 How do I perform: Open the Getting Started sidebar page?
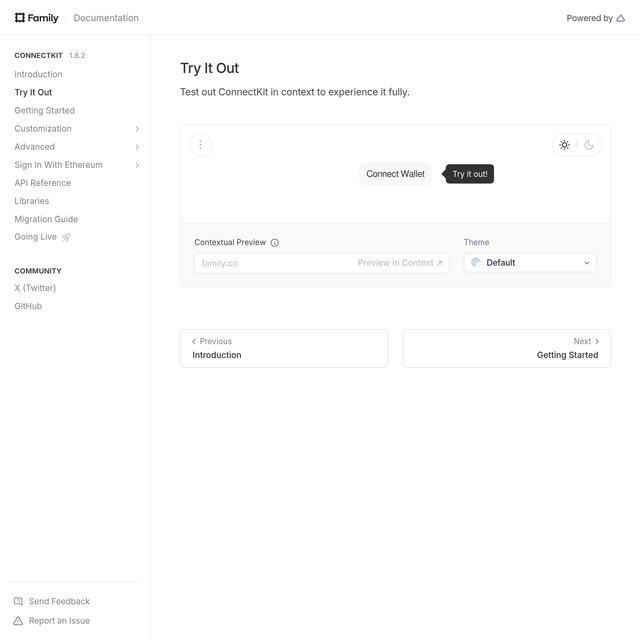click(44, 111)
